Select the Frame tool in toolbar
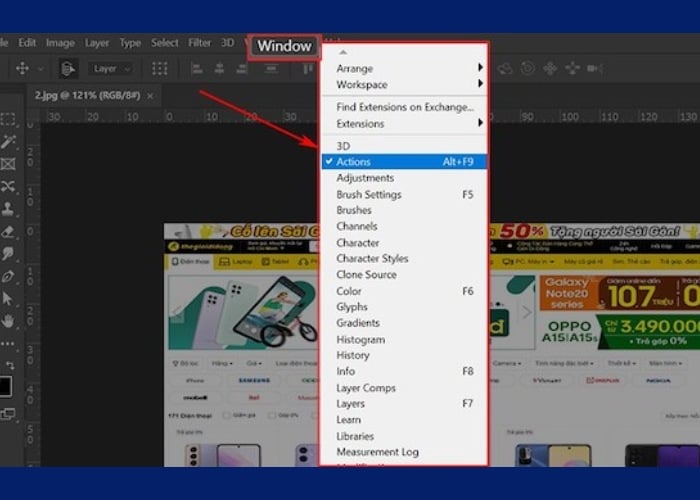 click(x=8, y=164)
